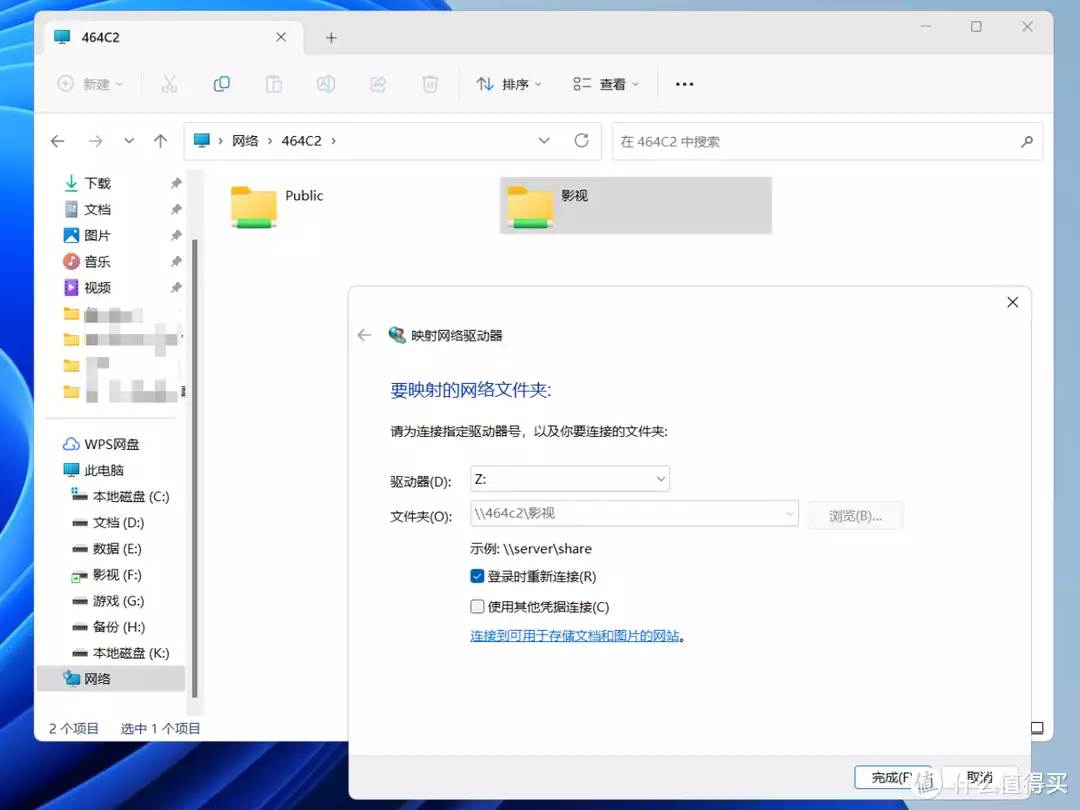Click the 完成 finish button
Viewport: 1080px width, 810px height.
pyautogui.click(x=892, y=778)
